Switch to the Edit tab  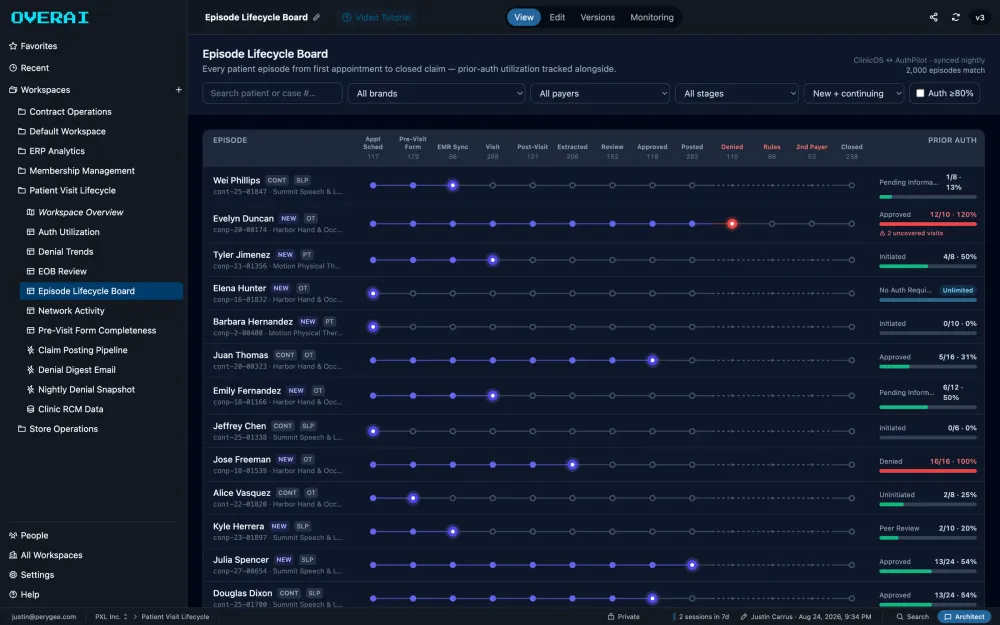tap(557, 17)
